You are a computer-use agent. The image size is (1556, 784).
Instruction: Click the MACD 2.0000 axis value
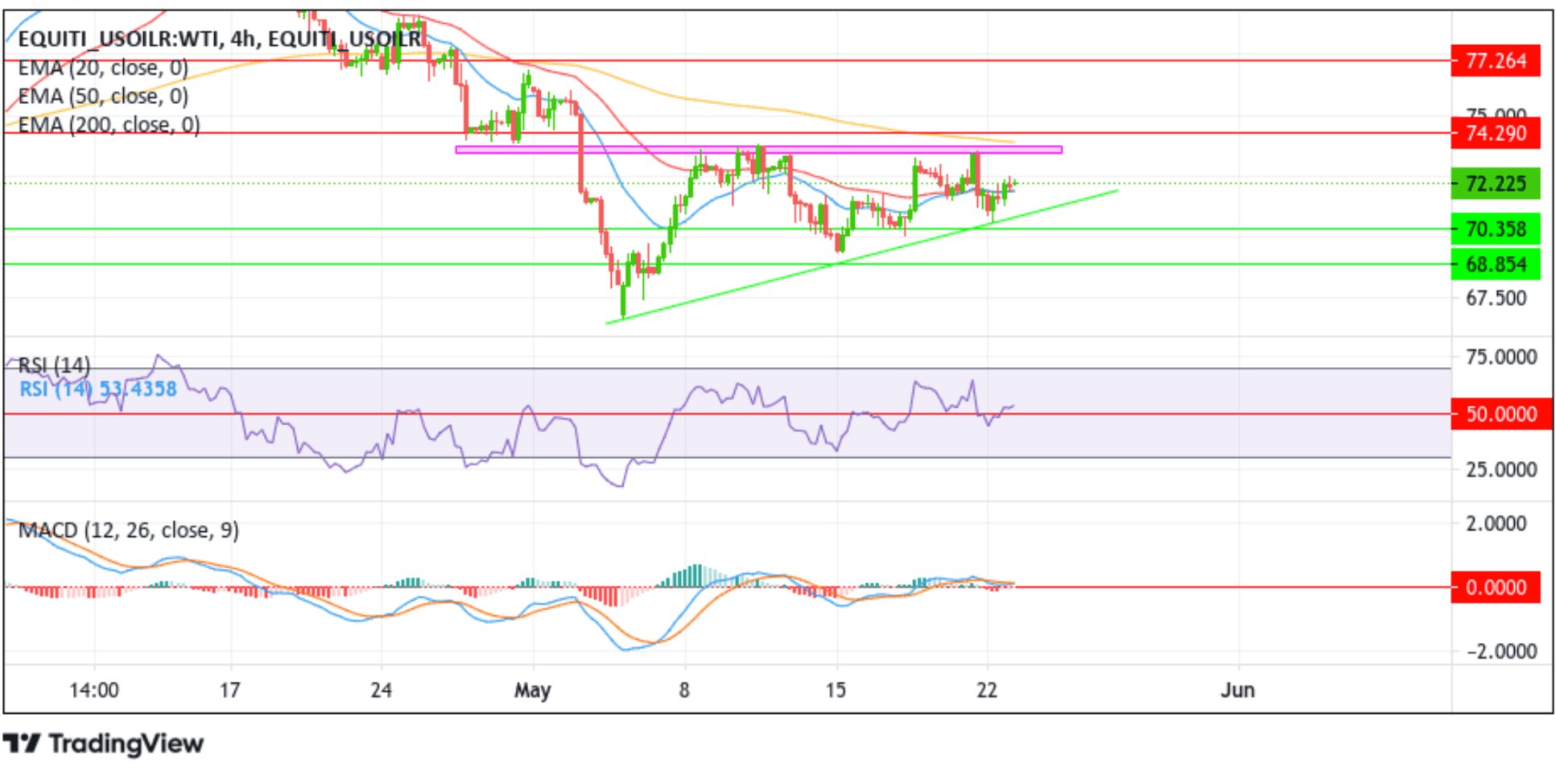click(1496, 524)
